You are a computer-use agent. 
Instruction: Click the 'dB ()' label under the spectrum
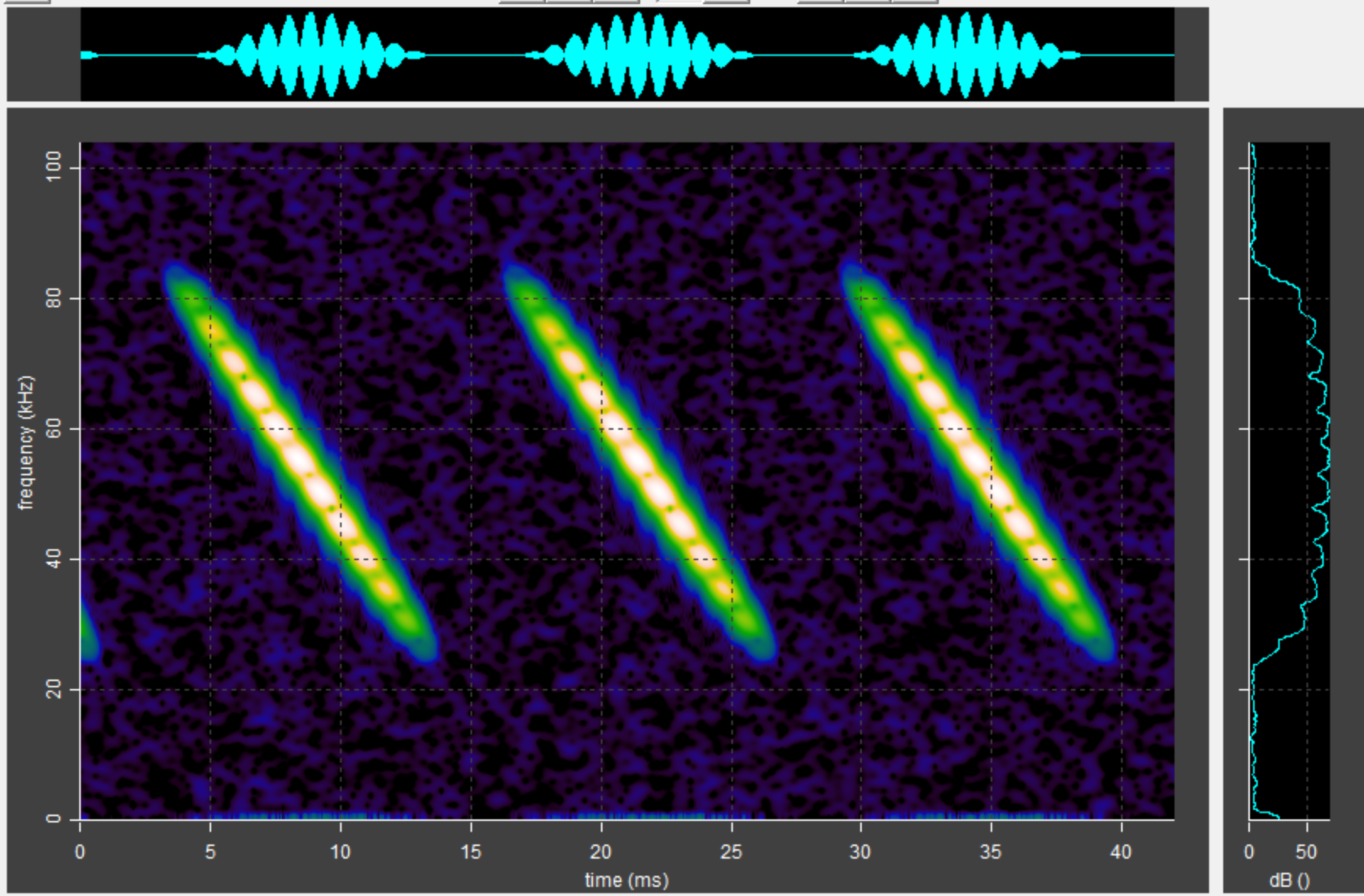1289,880
